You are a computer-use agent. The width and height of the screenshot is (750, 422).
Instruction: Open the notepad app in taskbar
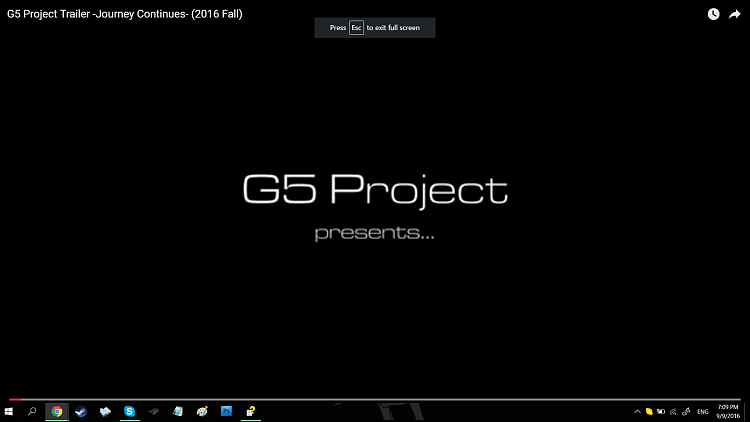click(x=178, y=411)
